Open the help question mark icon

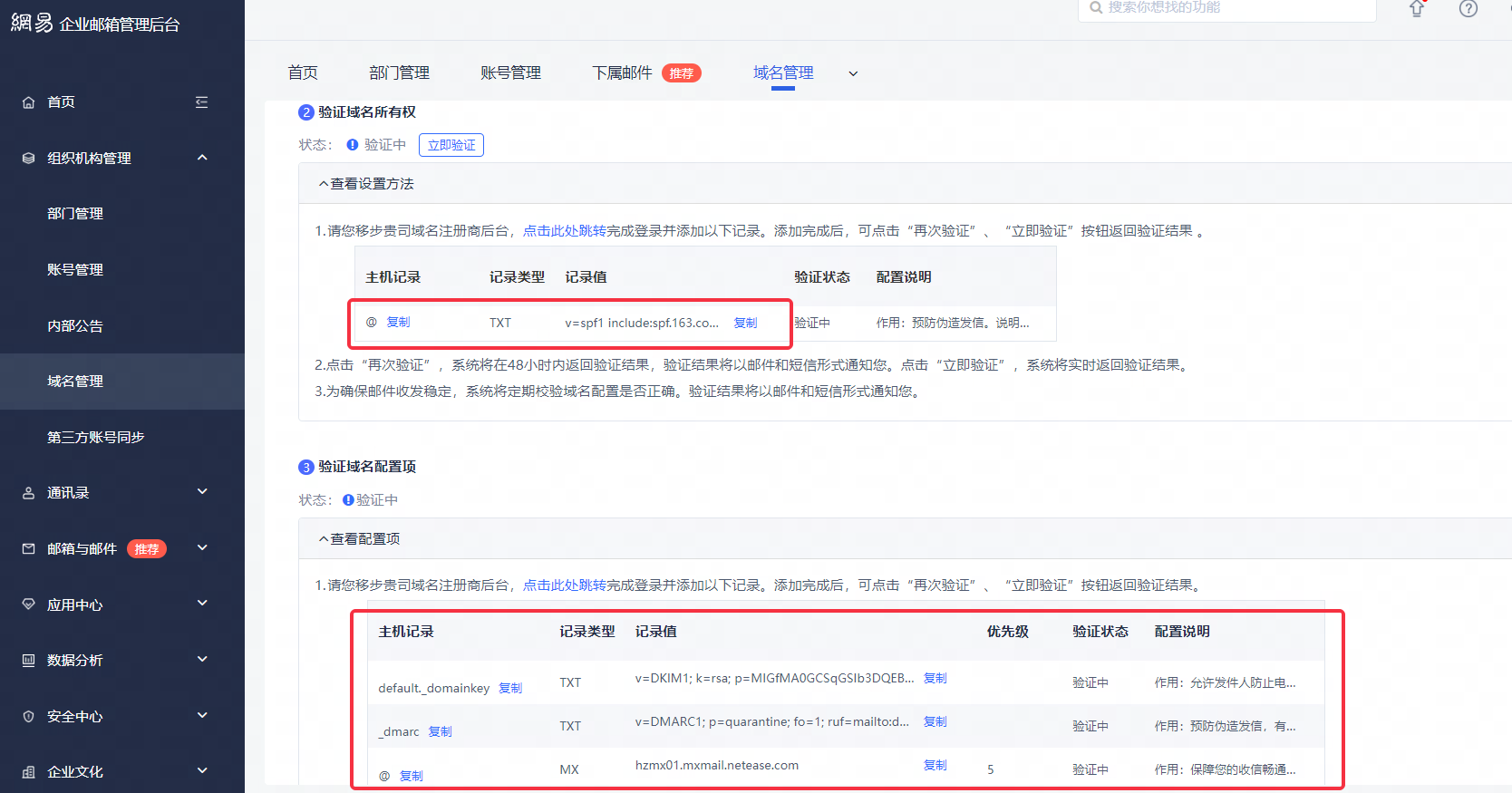pyautogui.click(x=1468, y=9)
